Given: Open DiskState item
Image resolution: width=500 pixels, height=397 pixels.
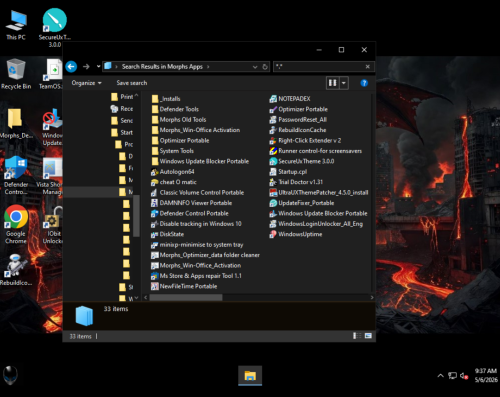Looking at the screenshot, I should [x=167, y=234].
